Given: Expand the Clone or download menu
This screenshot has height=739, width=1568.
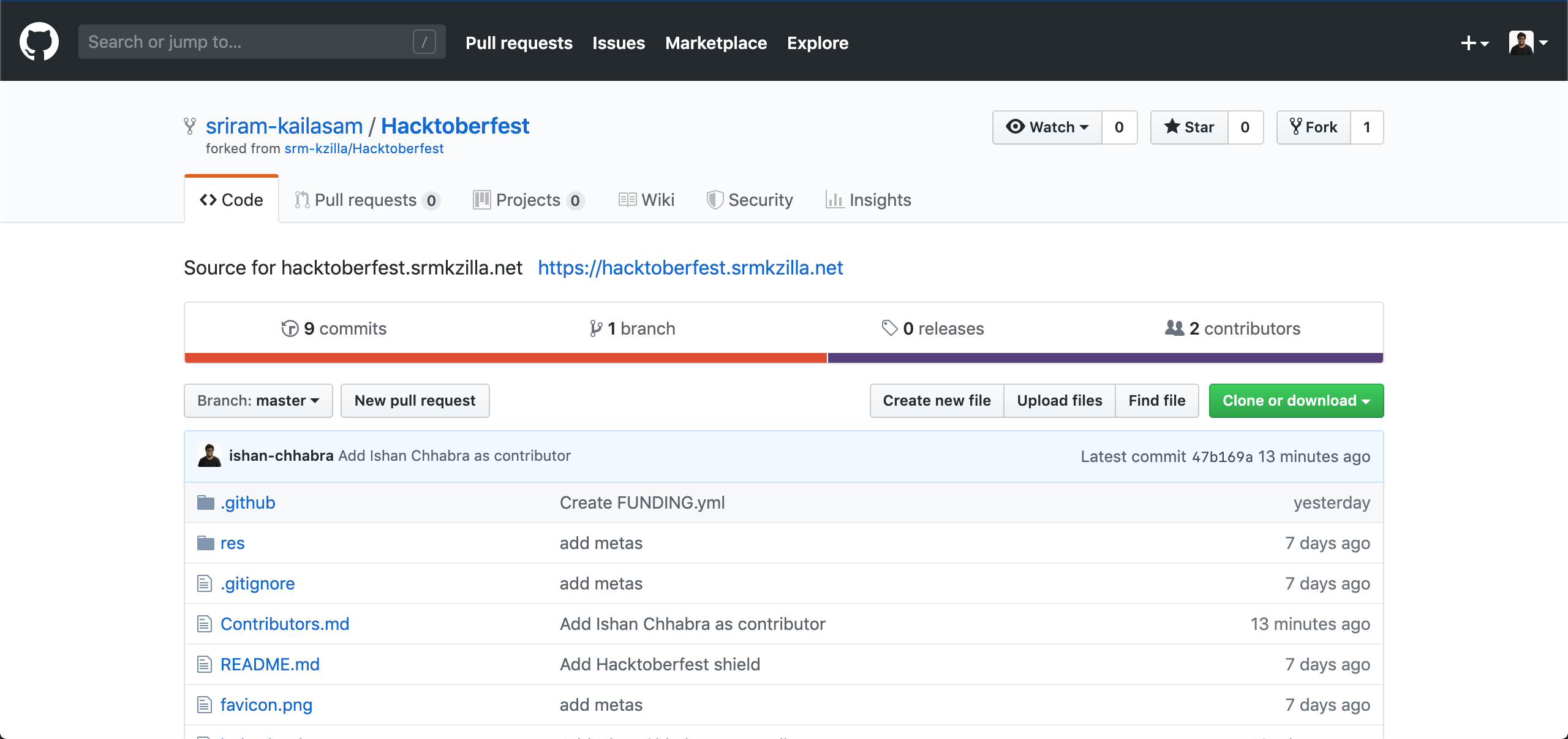Looking at the screenshot, I should coord(1296,401).
